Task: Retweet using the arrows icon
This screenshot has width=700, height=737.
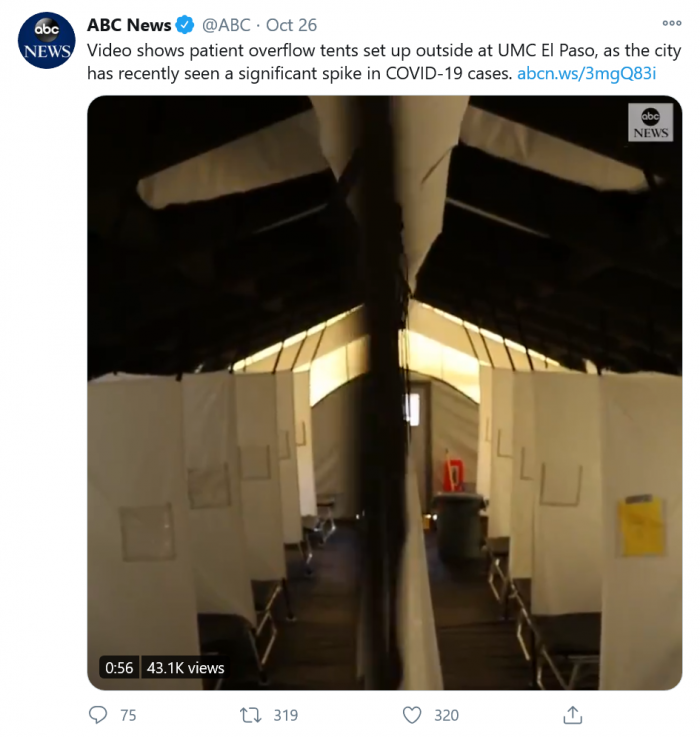Action: click(x=250, y=715)
